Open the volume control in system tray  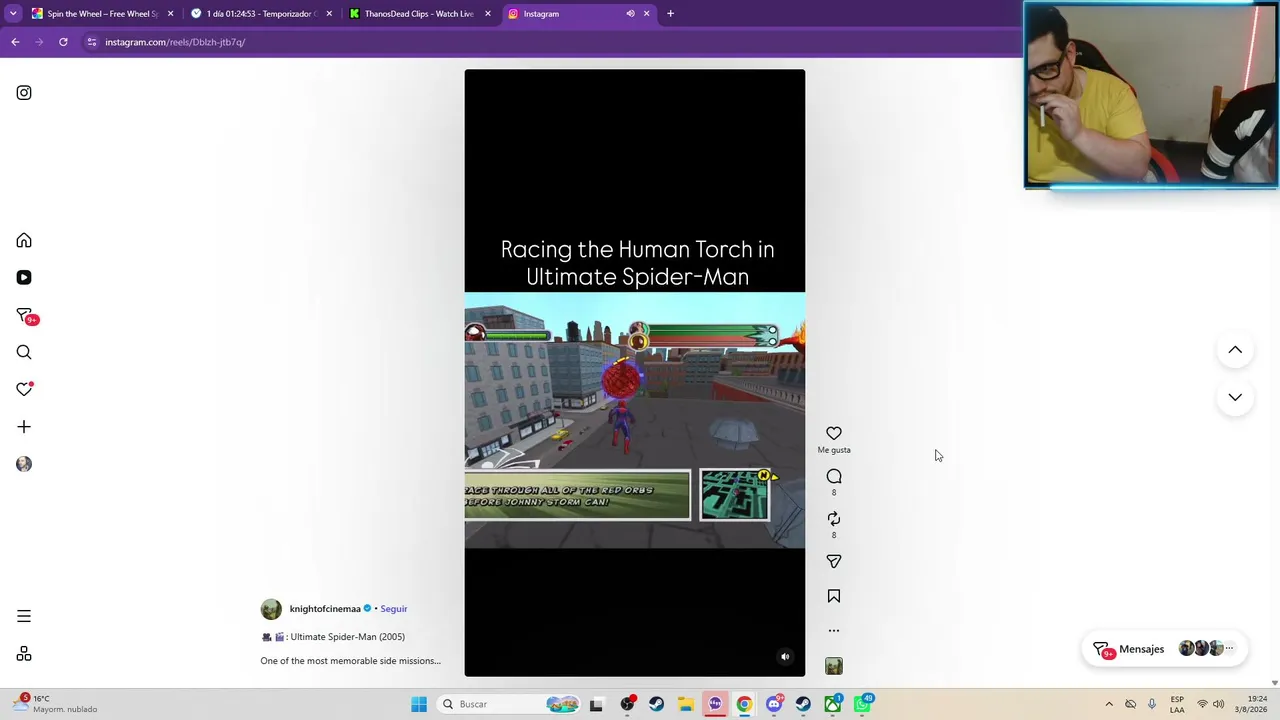pos(1219,705)
